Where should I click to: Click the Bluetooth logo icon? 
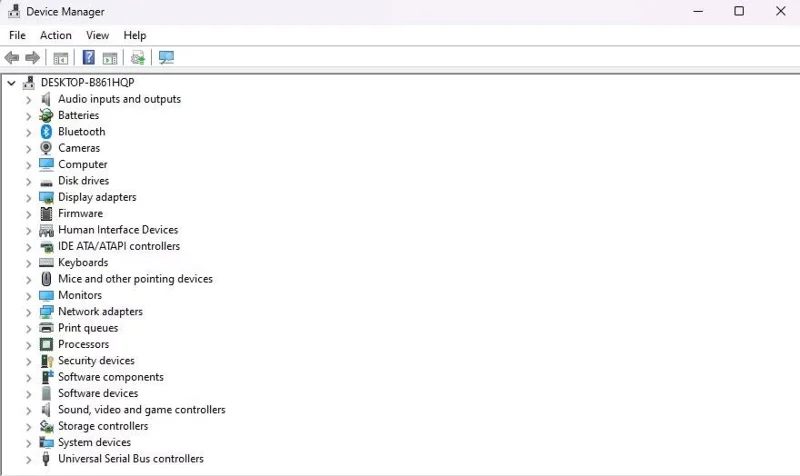[46, 132]
